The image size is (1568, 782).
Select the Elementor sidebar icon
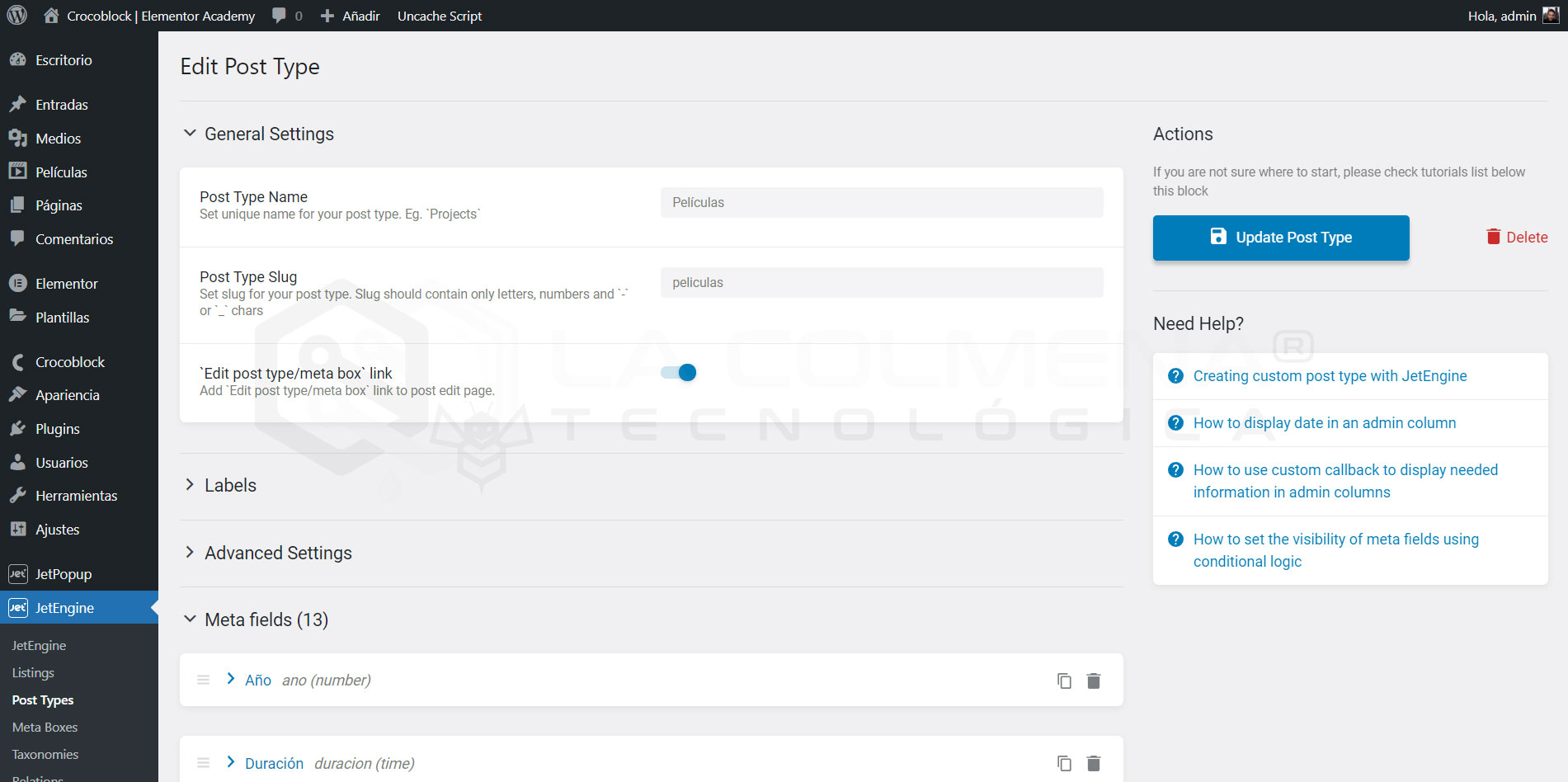coord(17,283)
